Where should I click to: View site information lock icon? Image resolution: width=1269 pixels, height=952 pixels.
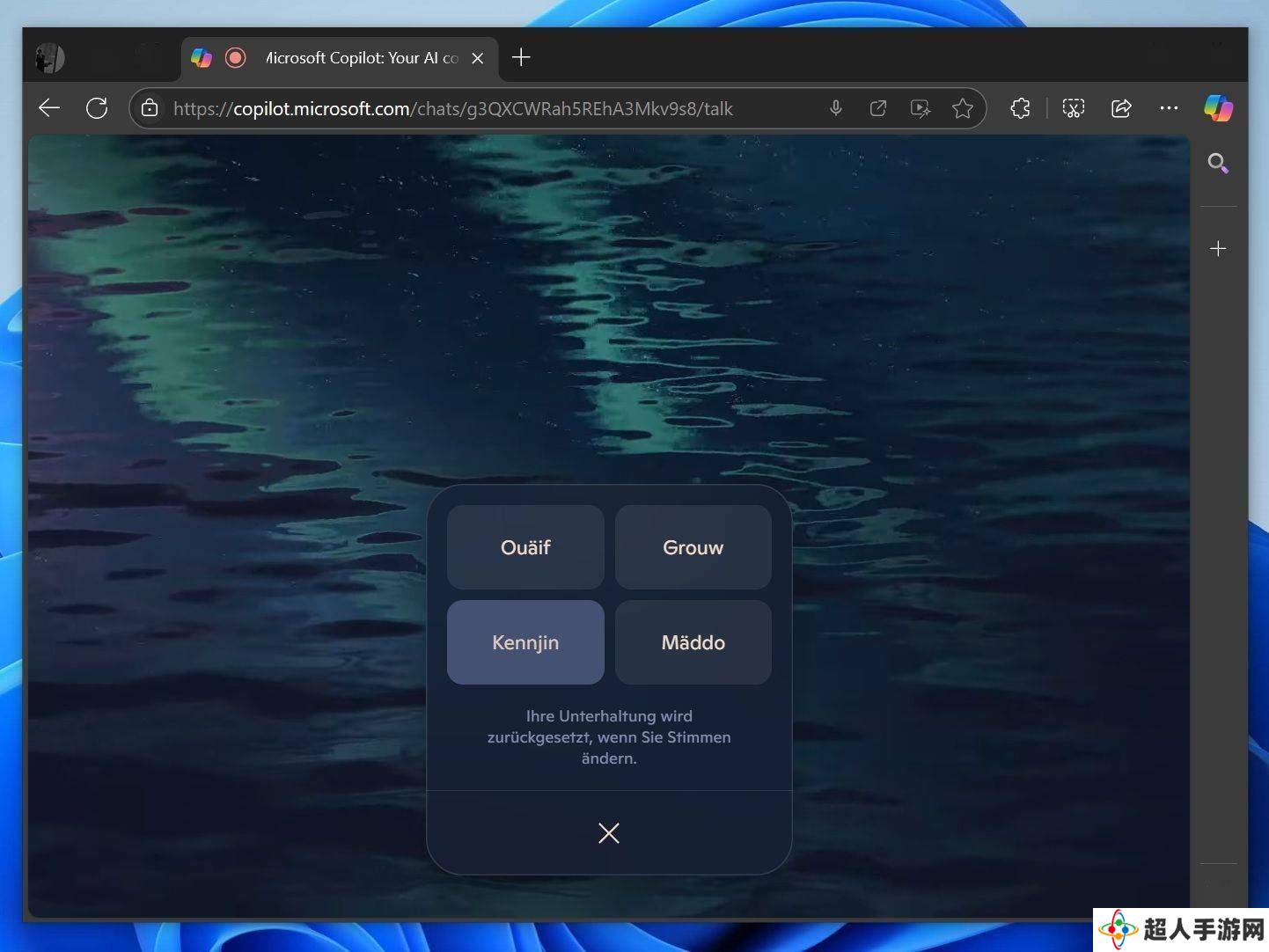[x=150, y=108]
